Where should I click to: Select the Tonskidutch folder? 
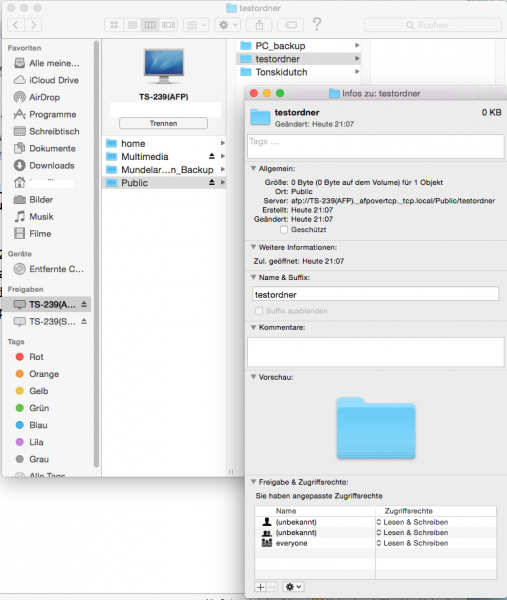tap(299, 72)
